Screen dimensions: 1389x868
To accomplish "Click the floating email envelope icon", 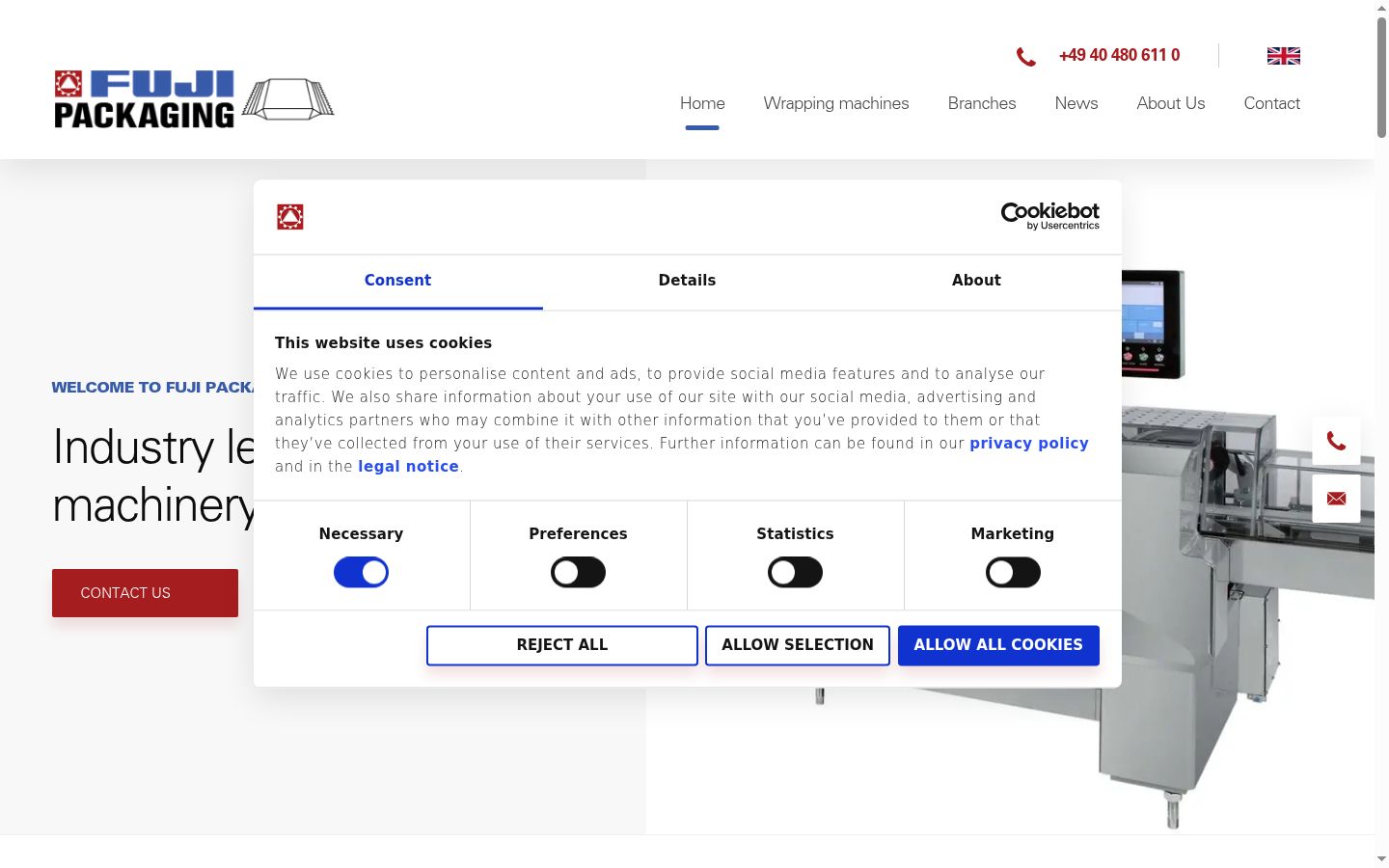I will pyautogui.click(x=1336, y=499).
